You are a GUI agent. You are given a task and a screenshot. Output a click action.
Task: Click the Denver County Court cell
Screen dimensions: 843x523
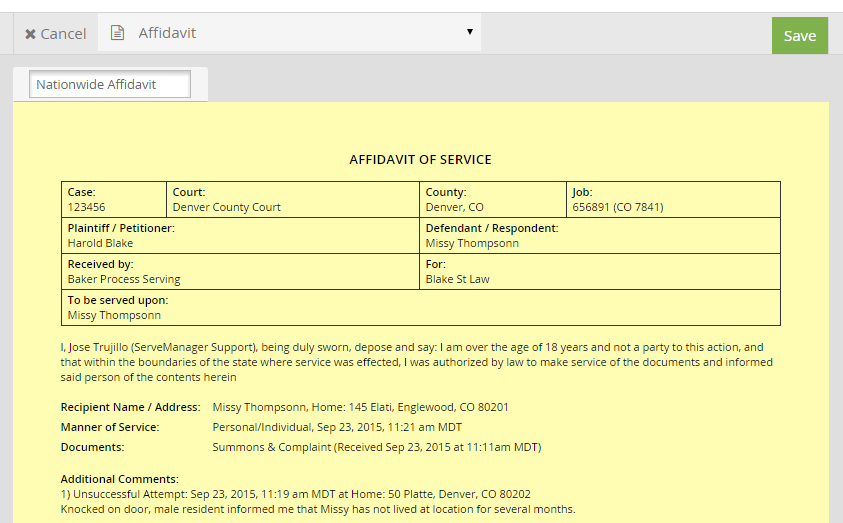(x=227, y=208)
